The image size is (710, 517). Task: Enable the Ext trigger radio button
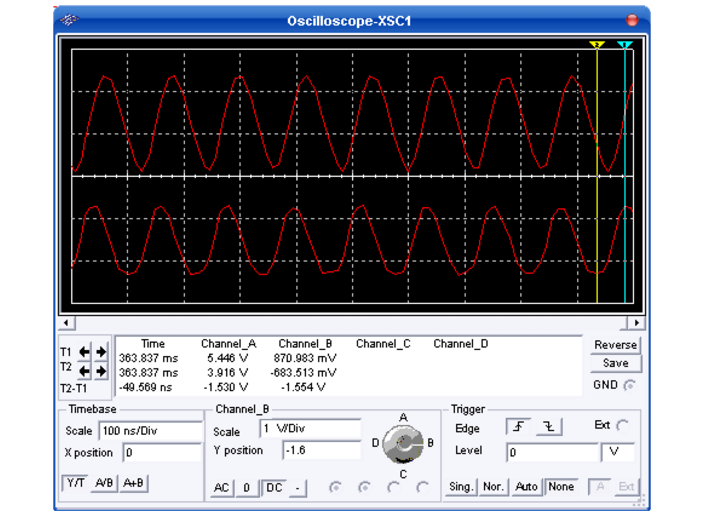coord(624,425)
